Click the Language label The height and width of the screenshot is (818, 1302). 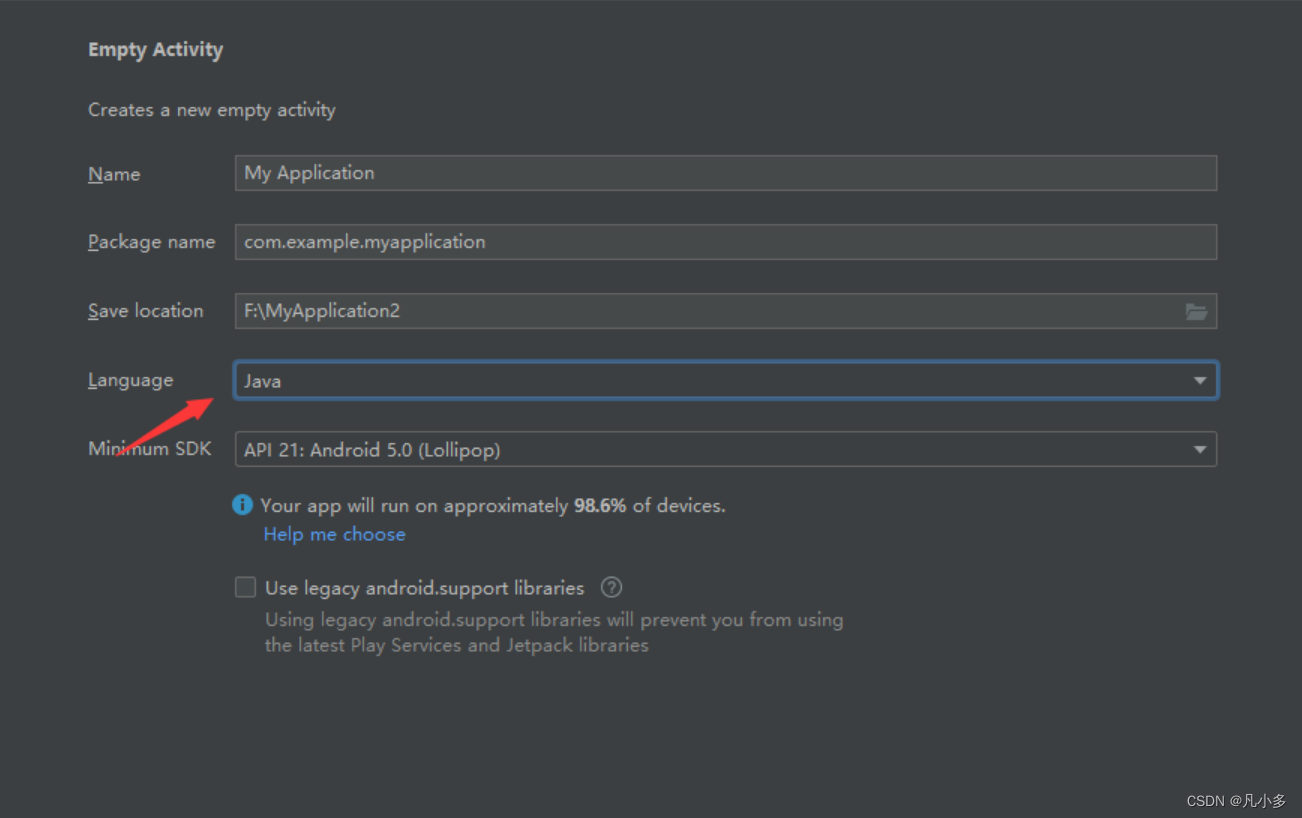(x=130, y=380)
